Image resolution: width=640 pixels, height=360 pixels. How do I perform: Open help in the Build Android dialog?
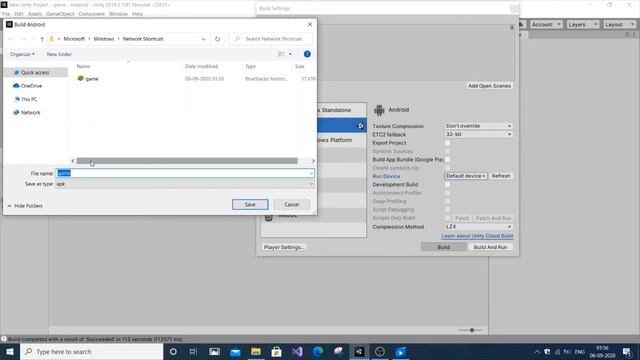(307, 54)
